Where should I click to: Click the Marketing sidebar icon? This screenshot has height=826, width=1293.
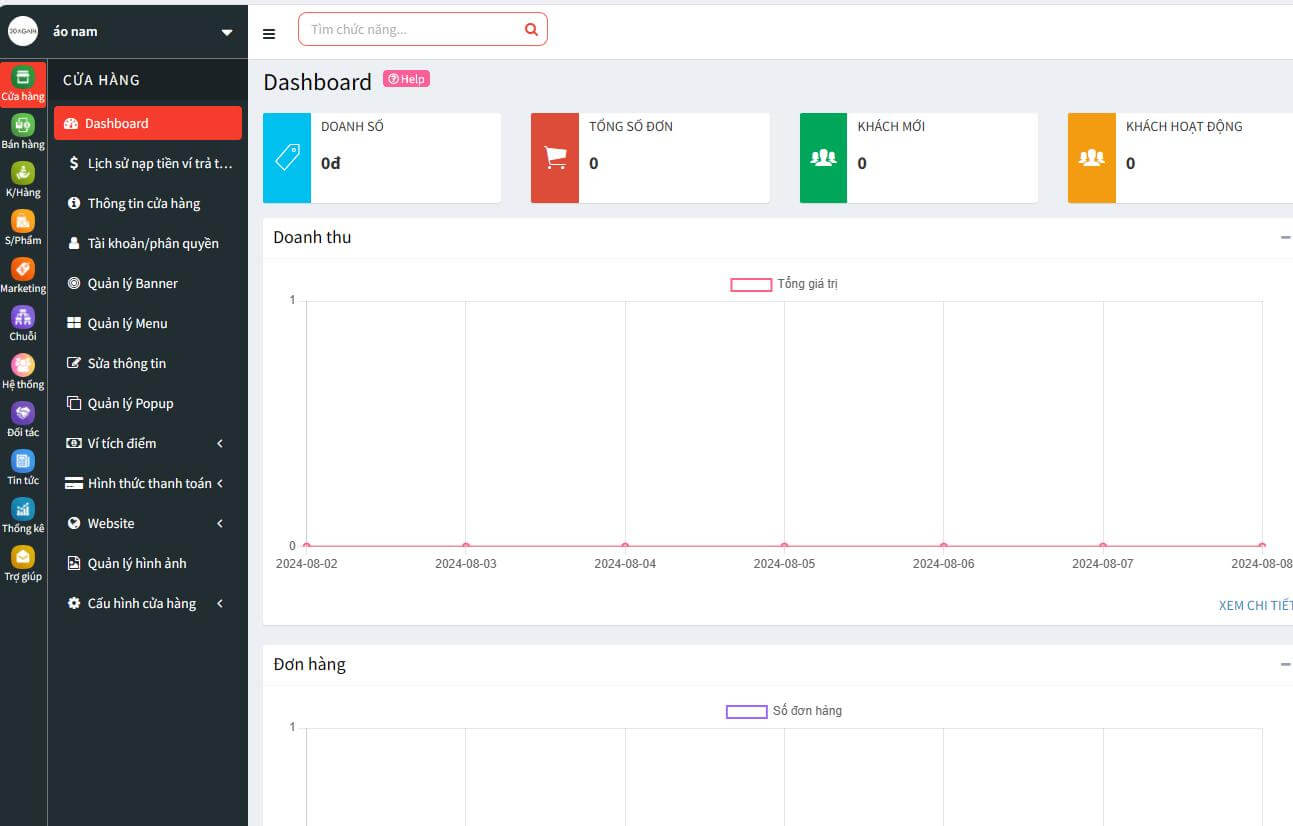[23, 275]
